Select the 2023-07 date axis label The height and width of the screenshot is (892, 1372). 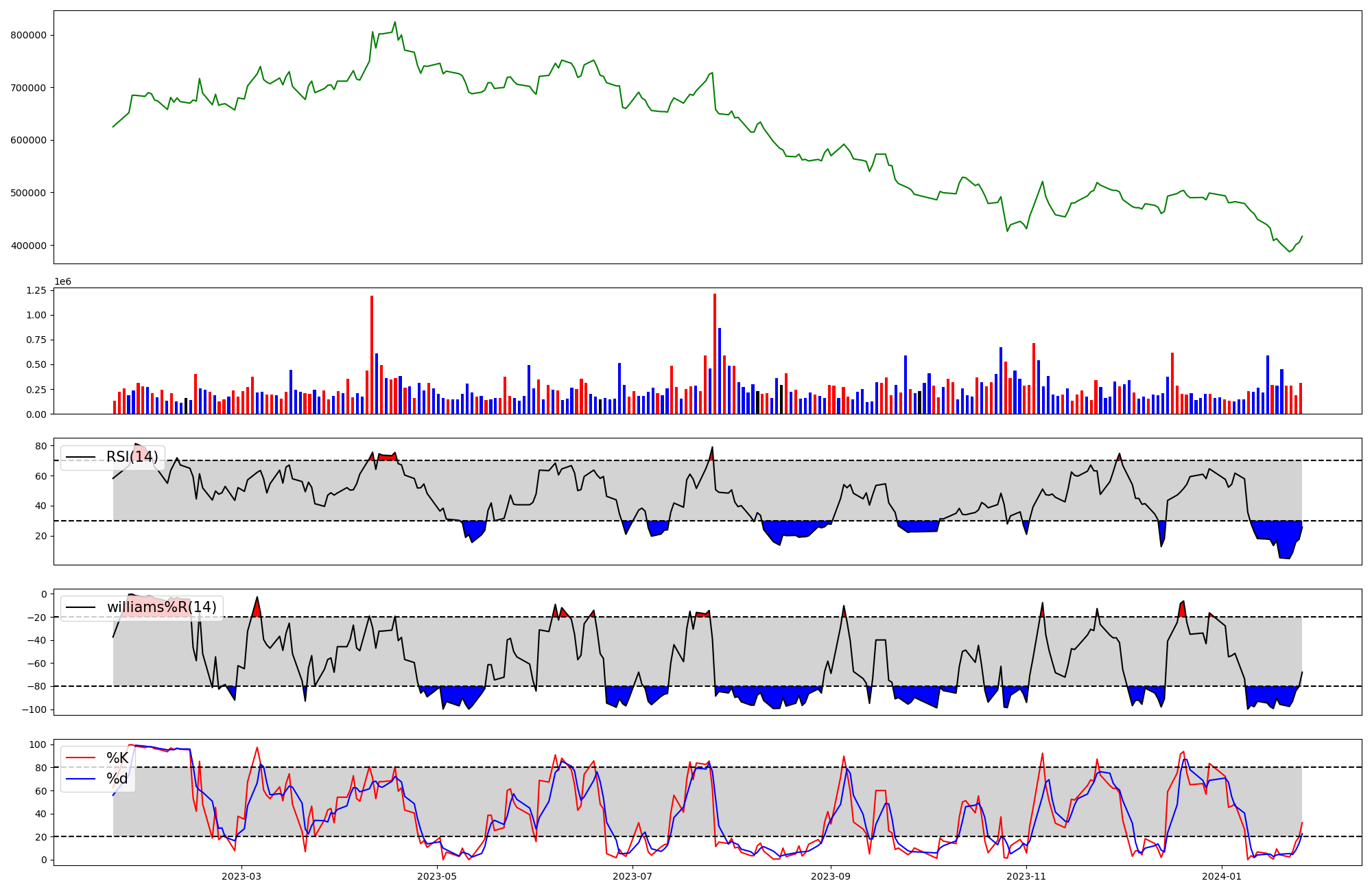632,876
